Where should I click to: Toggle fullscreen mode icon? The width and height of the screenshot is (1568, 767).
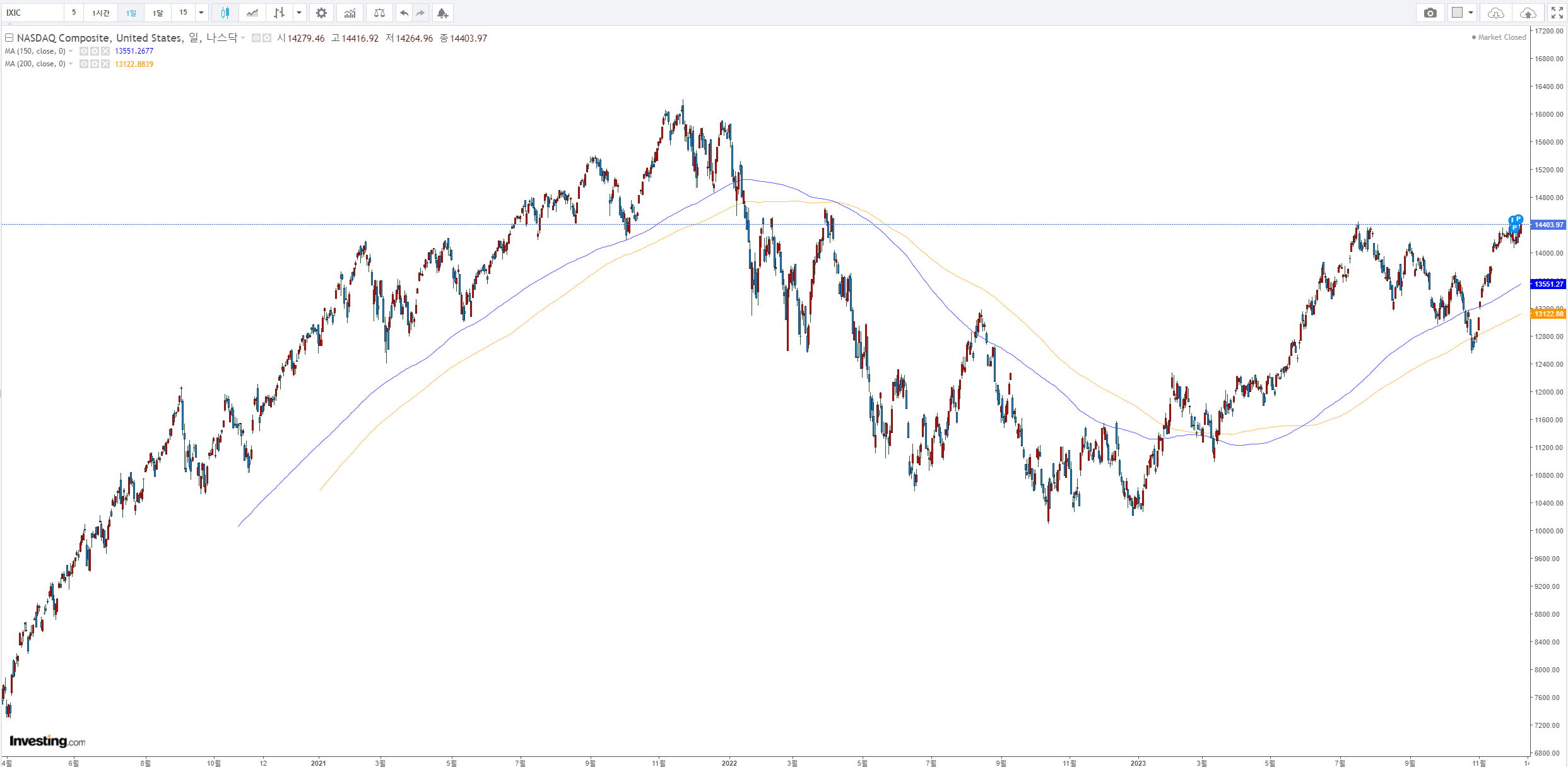point(1557,13)
